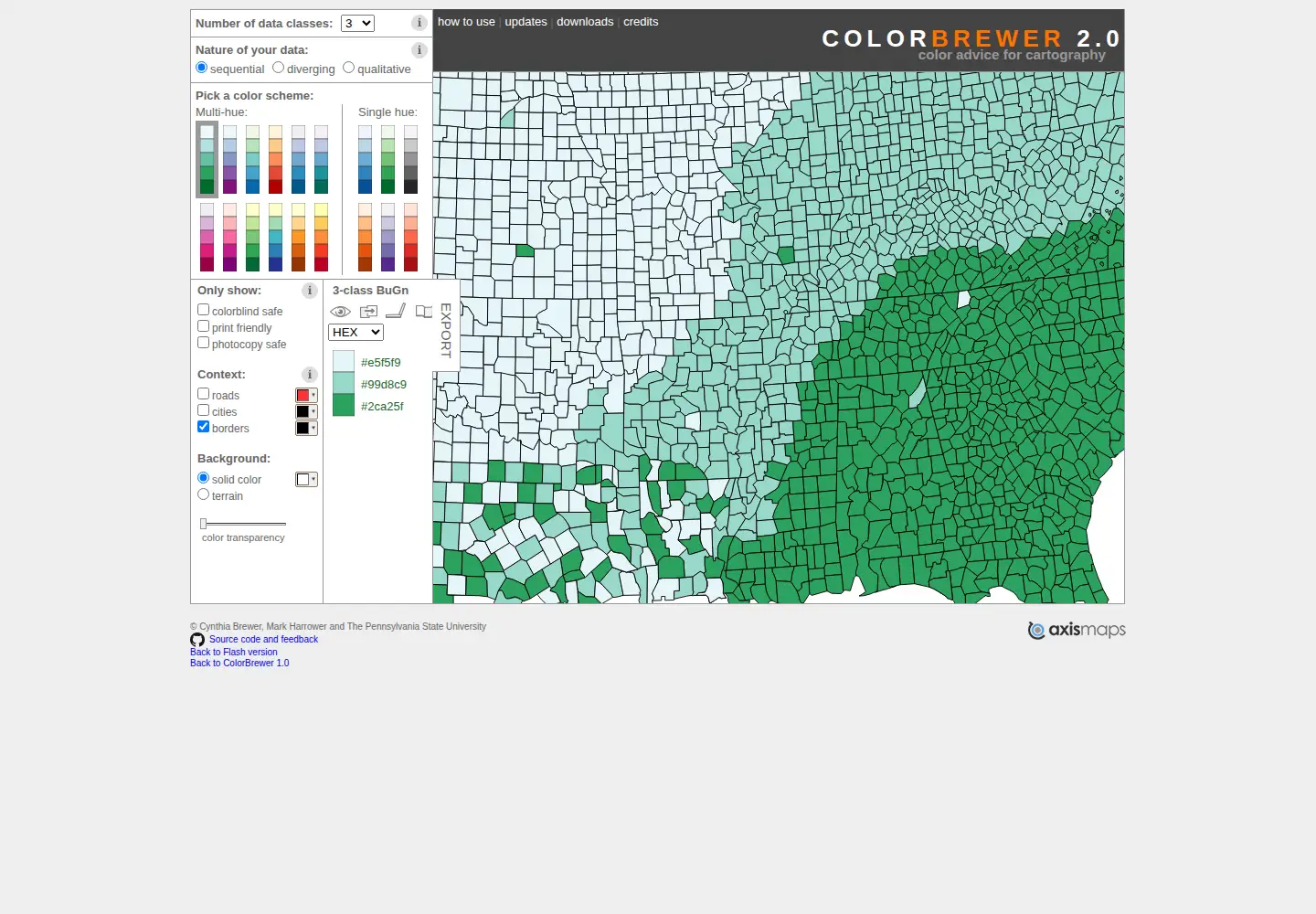1316x914 pixels.
Task: Open the cities color picker dropdown
Action: tap(306, 412)
